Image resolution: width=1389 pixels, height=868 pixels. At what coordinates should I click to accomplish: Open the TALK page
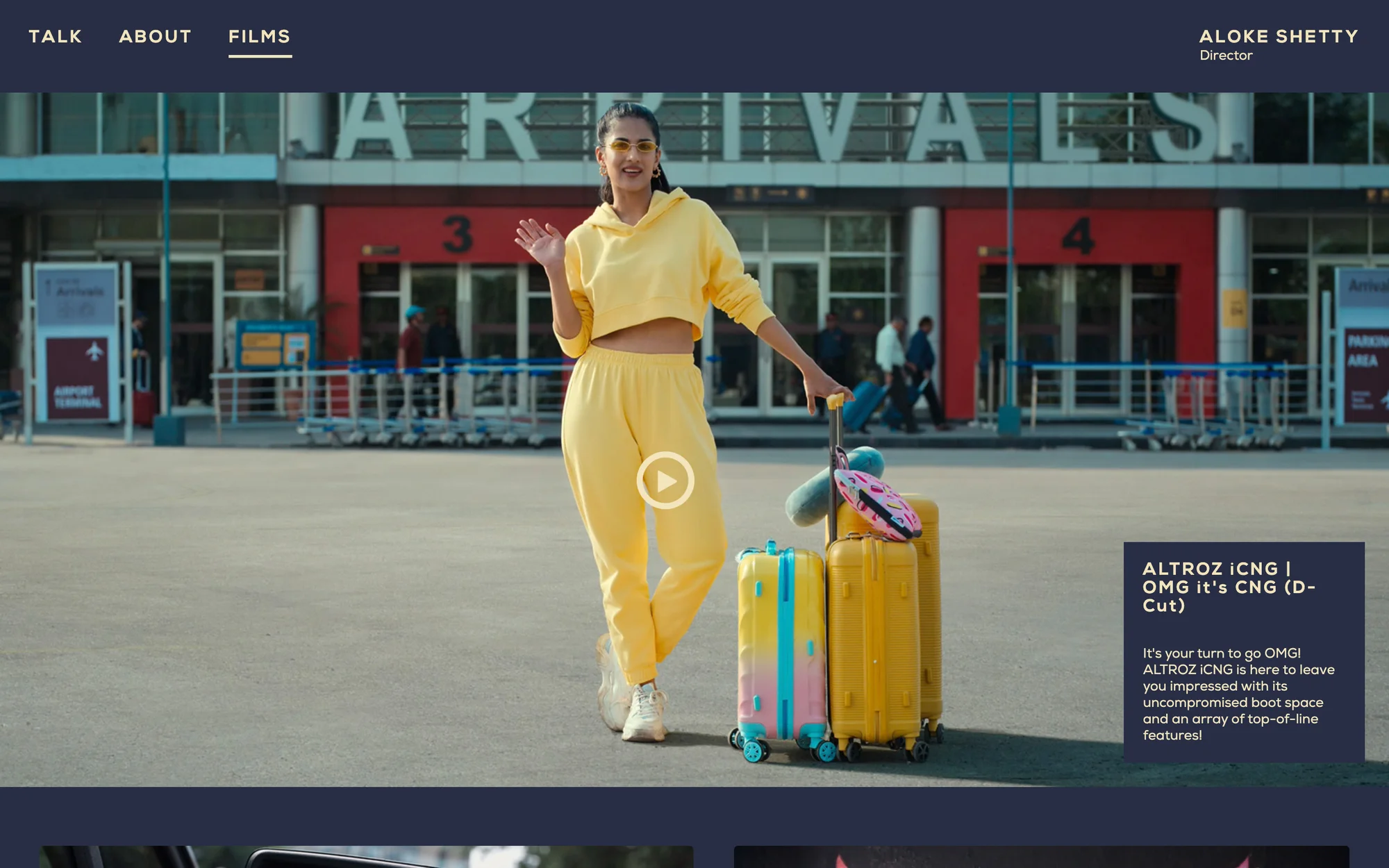pyautogui.click(x=56, y=37)
